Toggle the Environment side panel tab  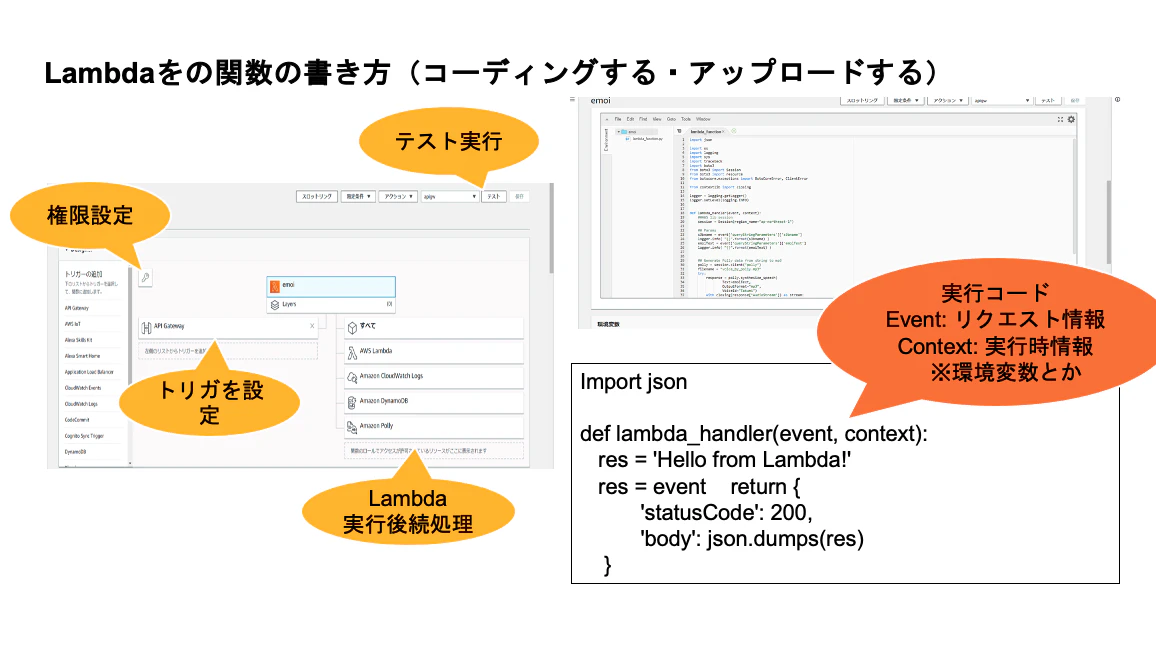point(607,140)
